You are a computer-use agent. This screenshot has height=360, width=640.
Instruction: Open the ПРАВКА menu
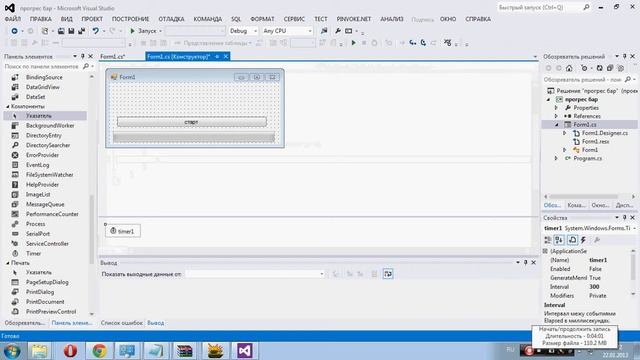(40, 19)
